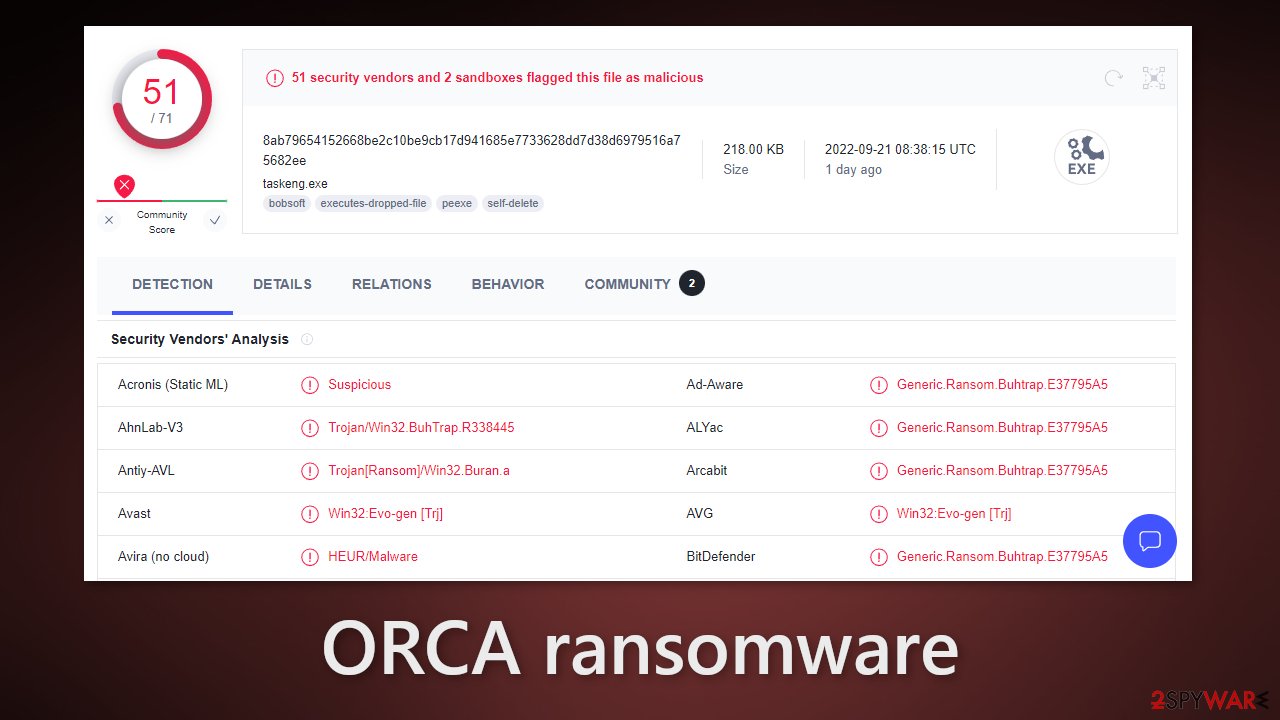Click the warning icon in the Avast row
1280x720 pixels.
click(310, 514)
